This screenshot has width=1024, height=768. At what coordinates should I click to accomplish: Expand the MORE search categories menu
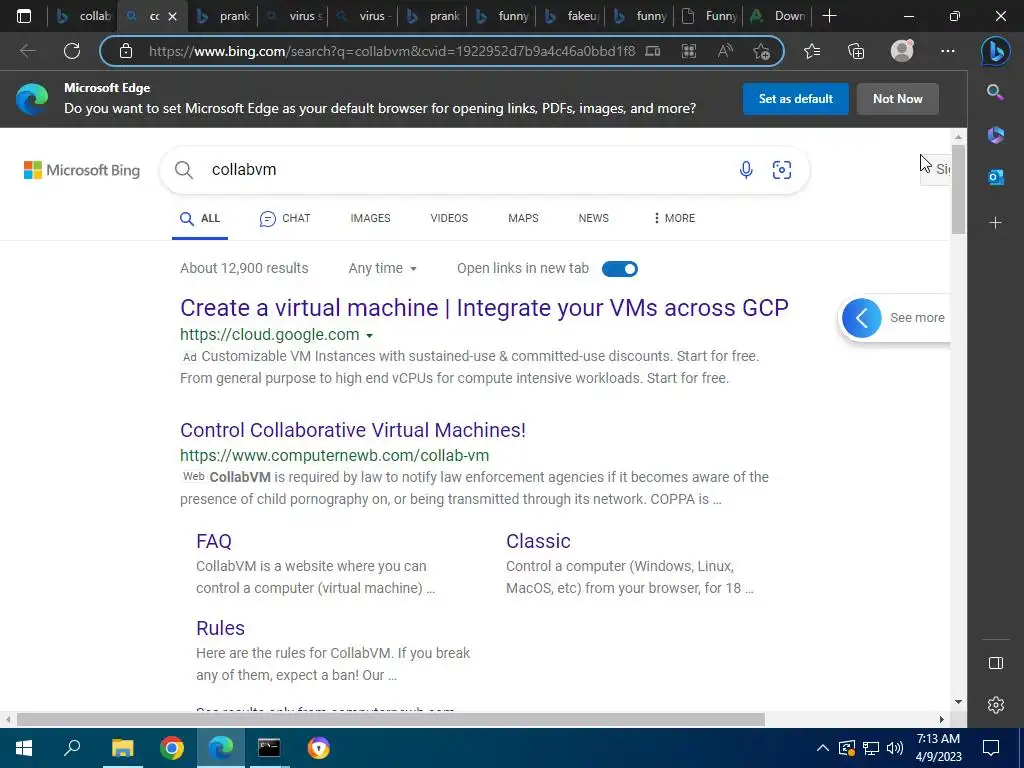(x=674, y=218)
